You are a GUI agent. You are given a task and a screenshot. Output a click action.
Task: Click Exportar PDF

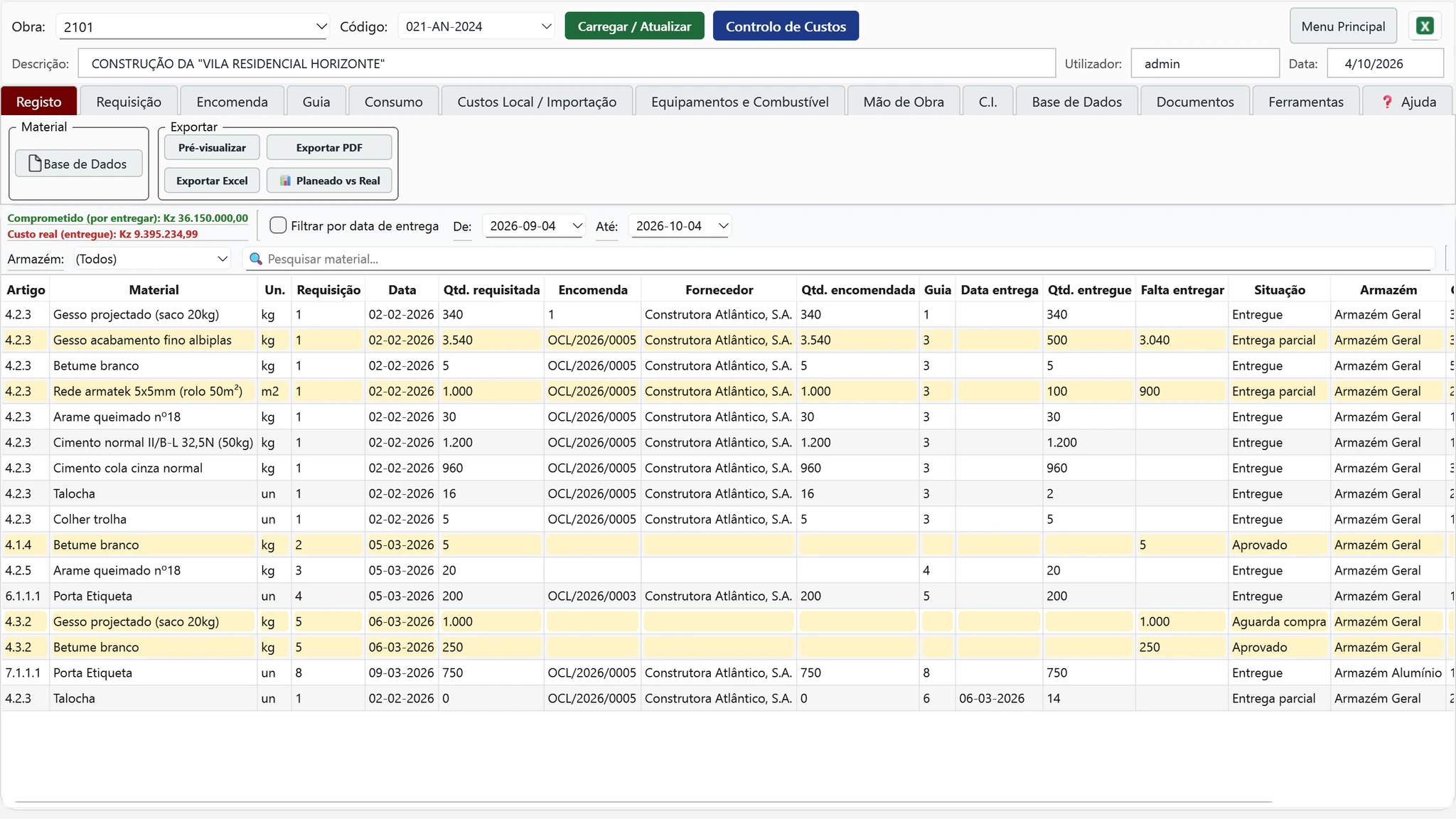click(329, 148)
